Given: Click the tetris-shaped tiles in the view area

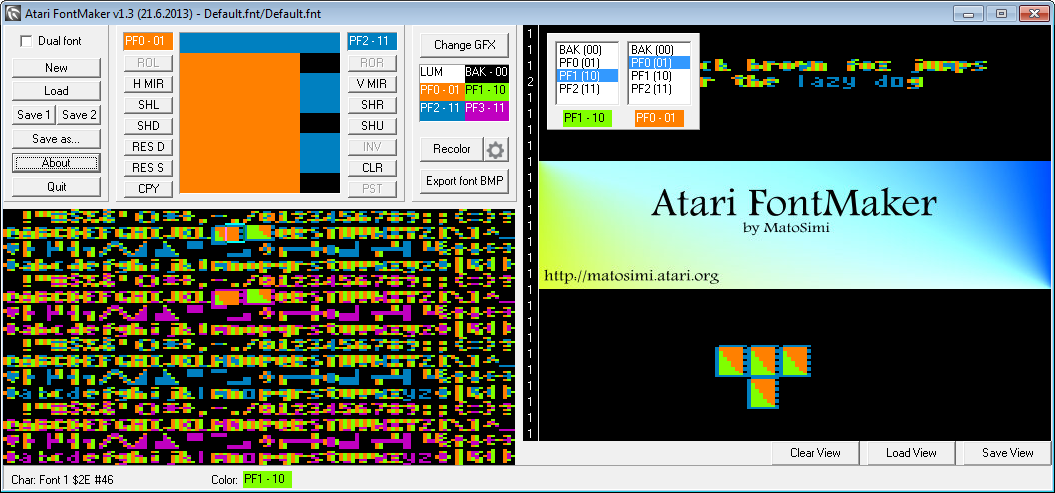Looking at the screenshot, I should tap(762, 377).
